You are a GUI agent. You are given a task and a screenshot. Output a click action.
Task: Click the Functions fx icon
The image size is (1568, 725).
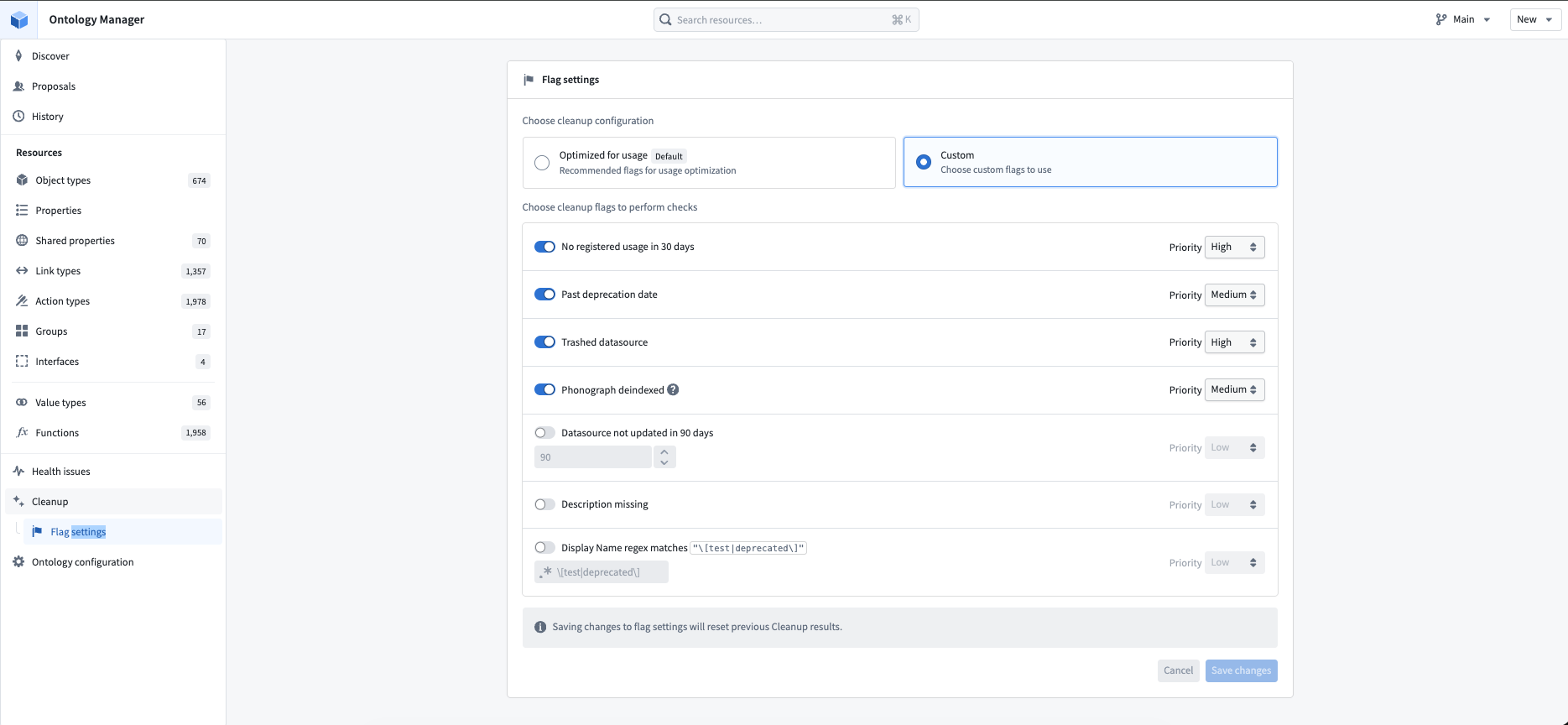pyautogui.click(x=22, y=433)
